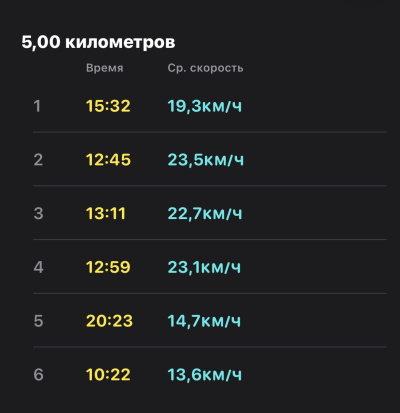Click the speed 23,5км/ч
400x413 pixels.
click(206, 160)
